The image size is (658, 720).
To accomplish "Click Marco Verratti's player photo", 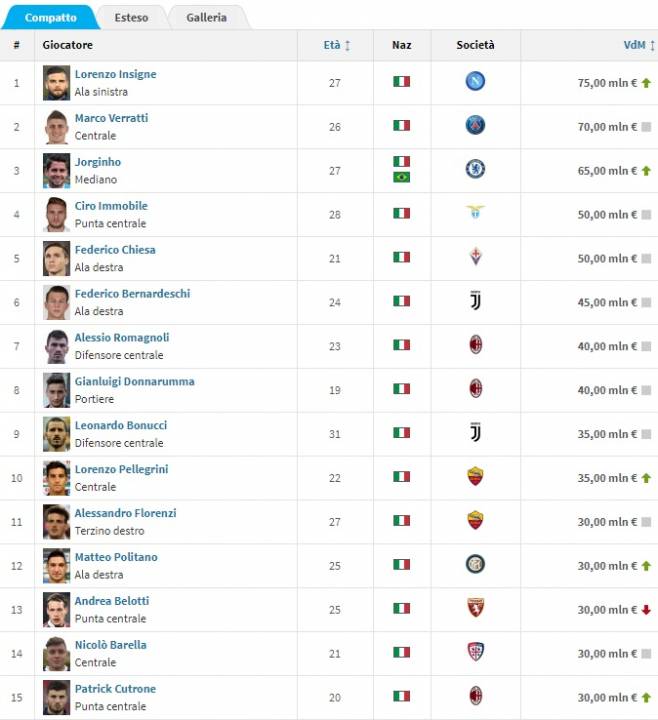I will pyautogui.click(x=56, y=127).
